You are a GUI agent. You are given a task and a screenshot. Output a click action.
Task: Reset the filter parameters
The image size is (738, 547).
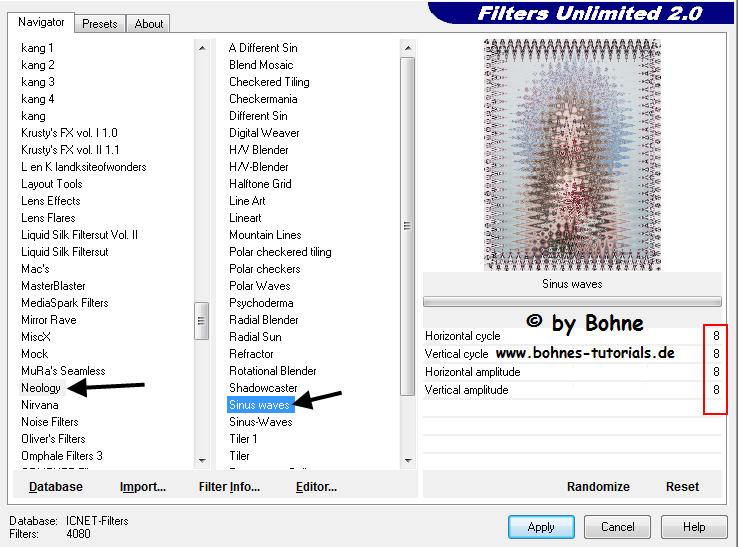coord(682,487)
